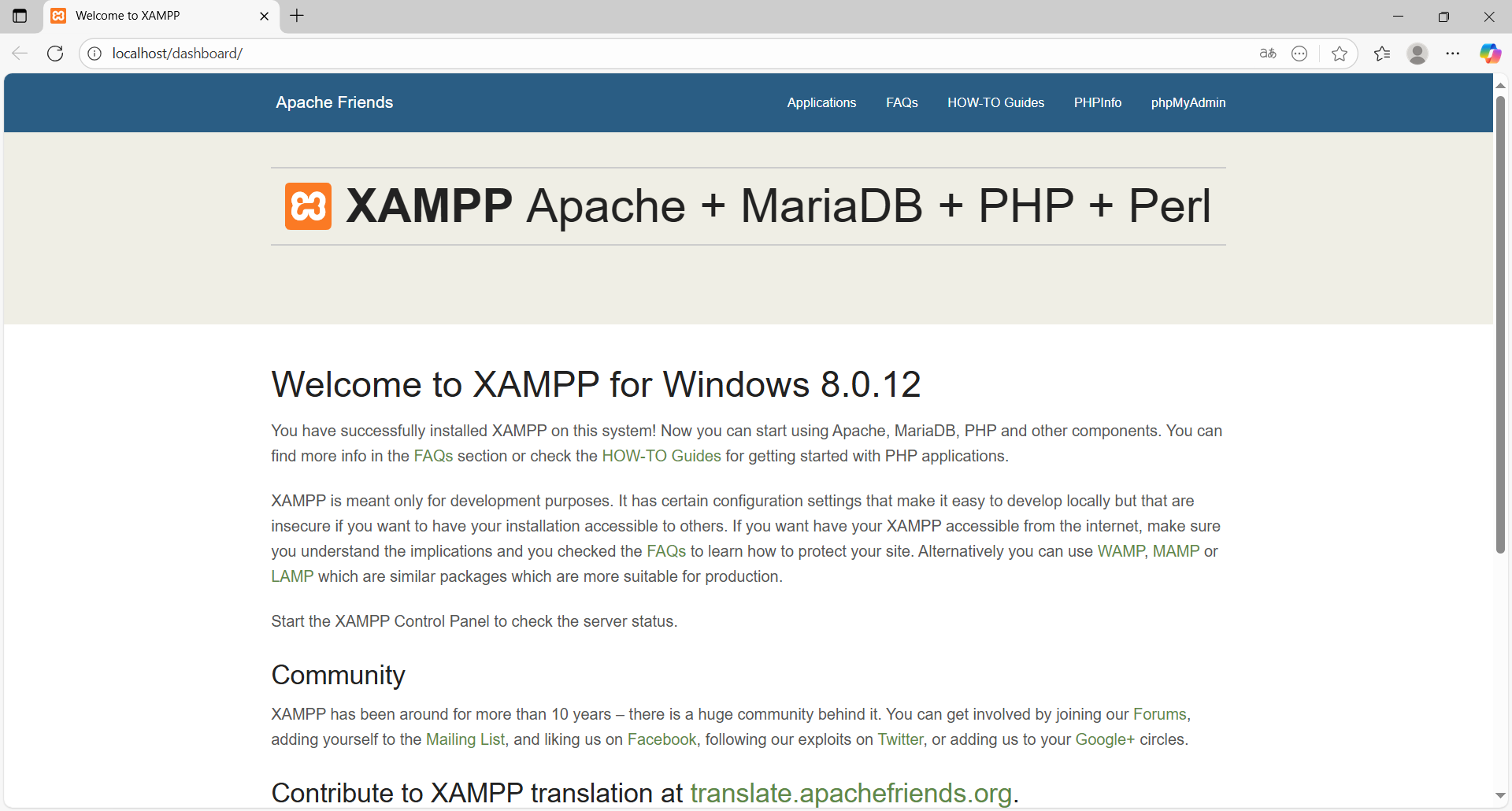The image size is (1512, 811).
Task: Click the XAMPP orange logo
Action: (308, 206)
